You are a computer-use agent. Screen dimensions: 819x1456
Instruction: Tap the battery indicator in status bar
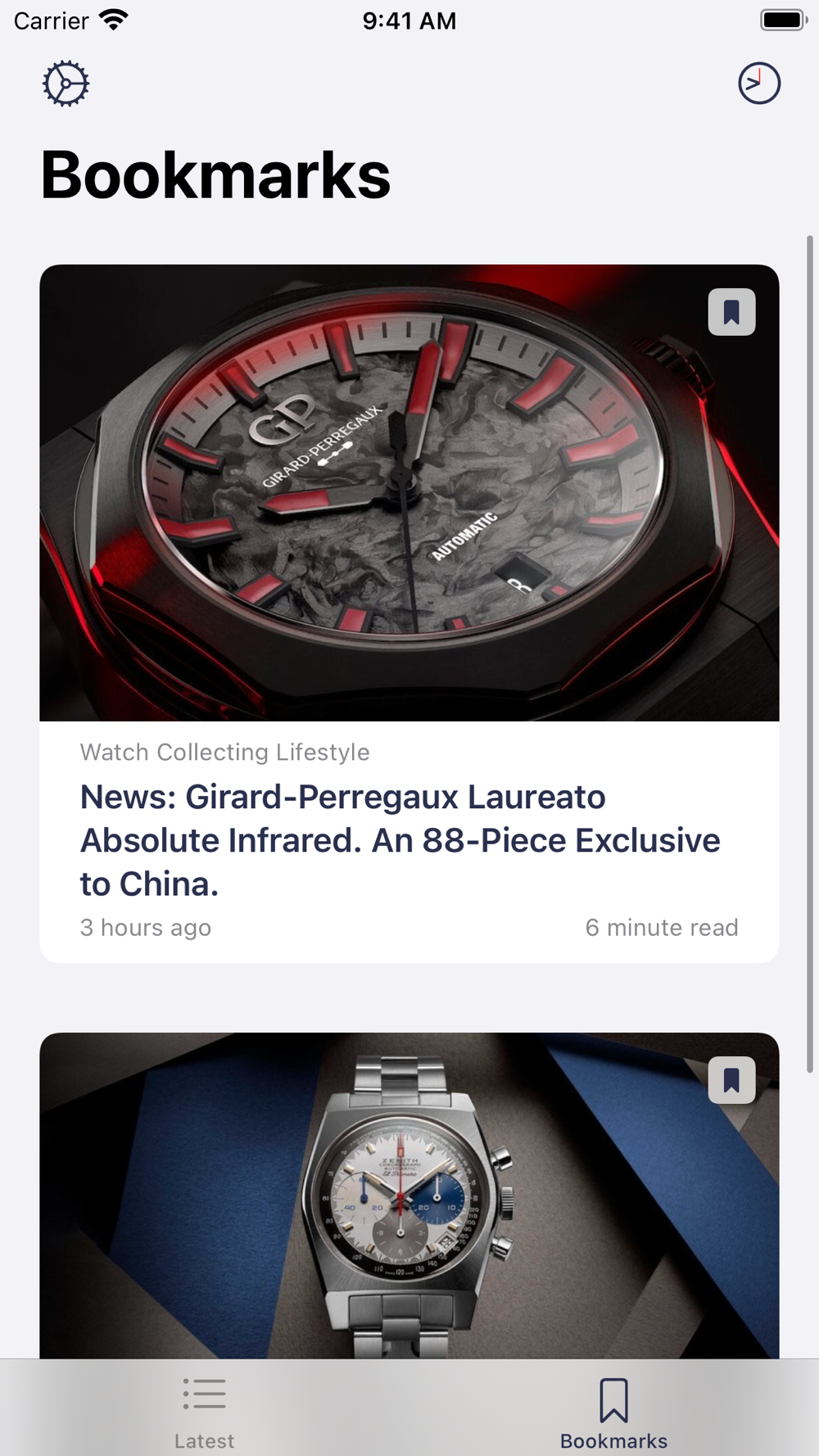784,20
